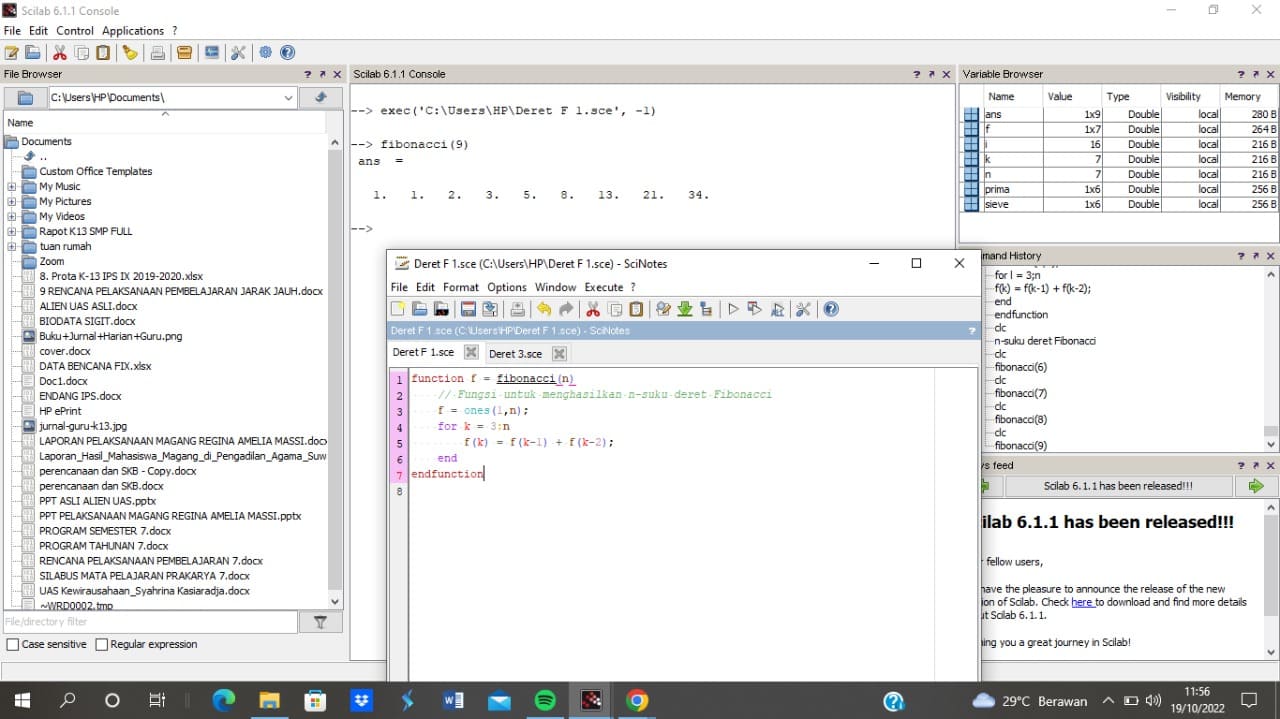The width and height of the screenshot is (1280, 719).
Task: Open Spotify from Windows taskbar
Action: click(x=545, y=701)
